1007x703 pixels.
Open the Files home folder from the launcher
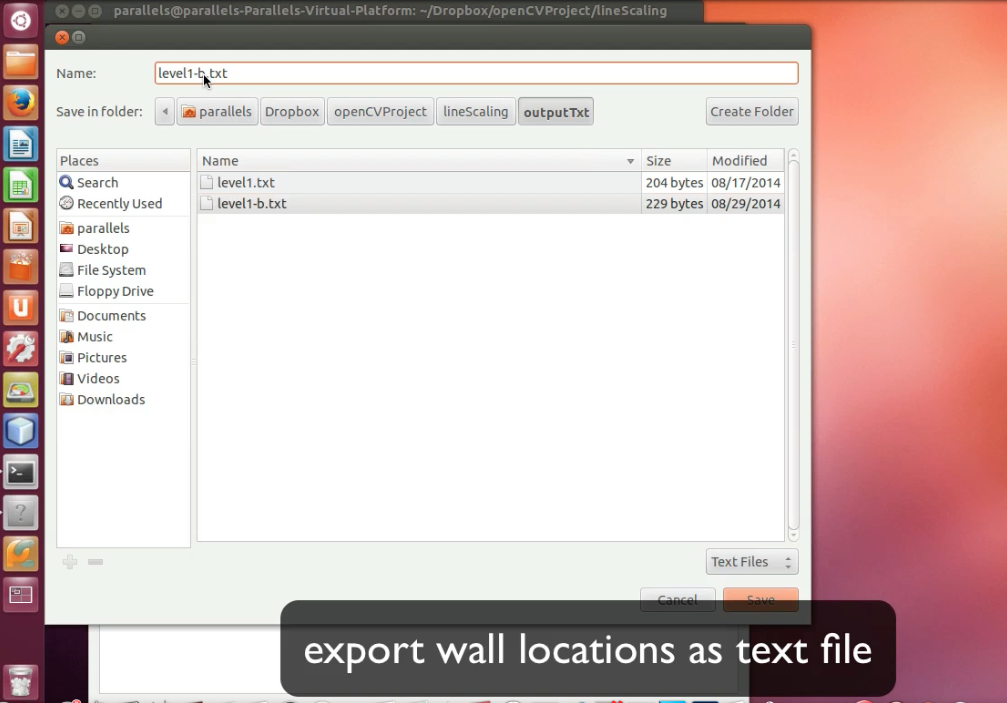point(20,62)
